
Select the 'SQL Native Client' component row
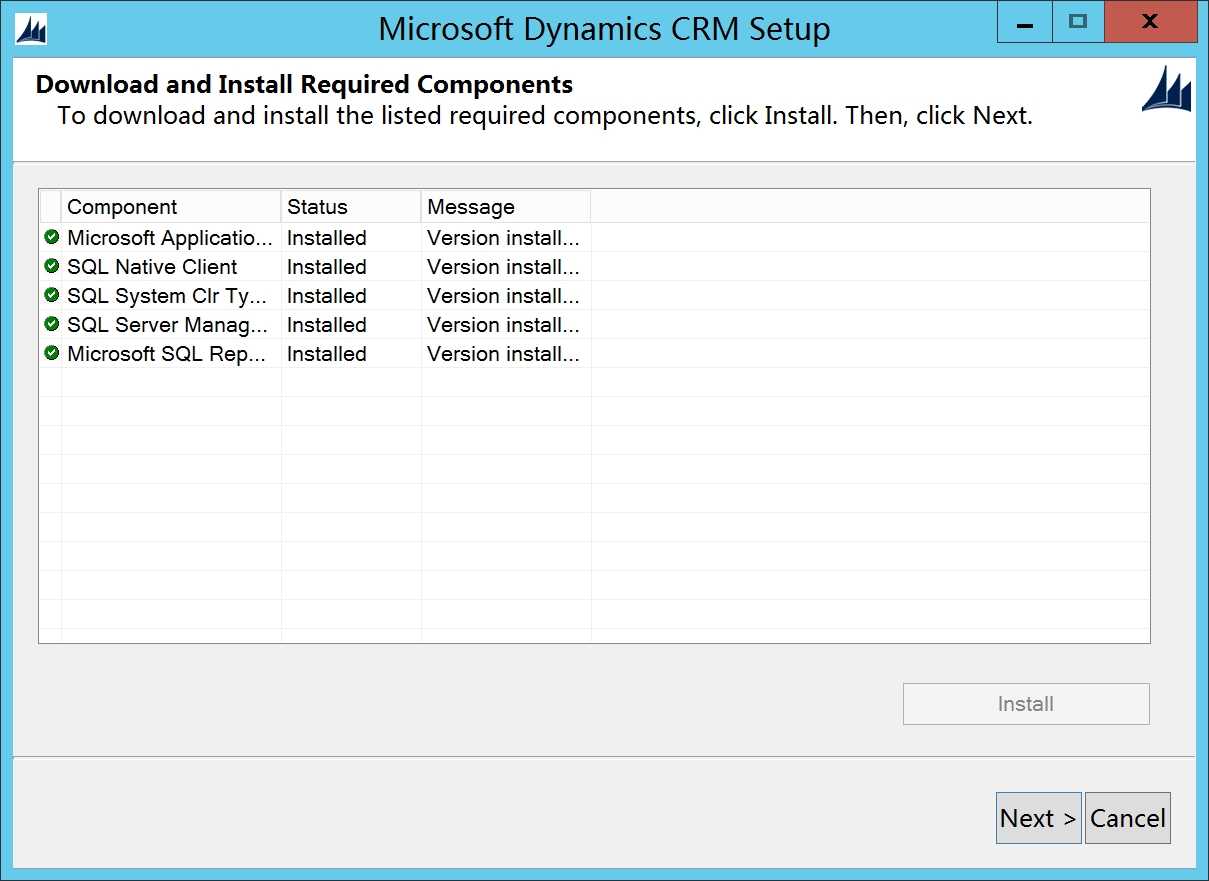594,267
